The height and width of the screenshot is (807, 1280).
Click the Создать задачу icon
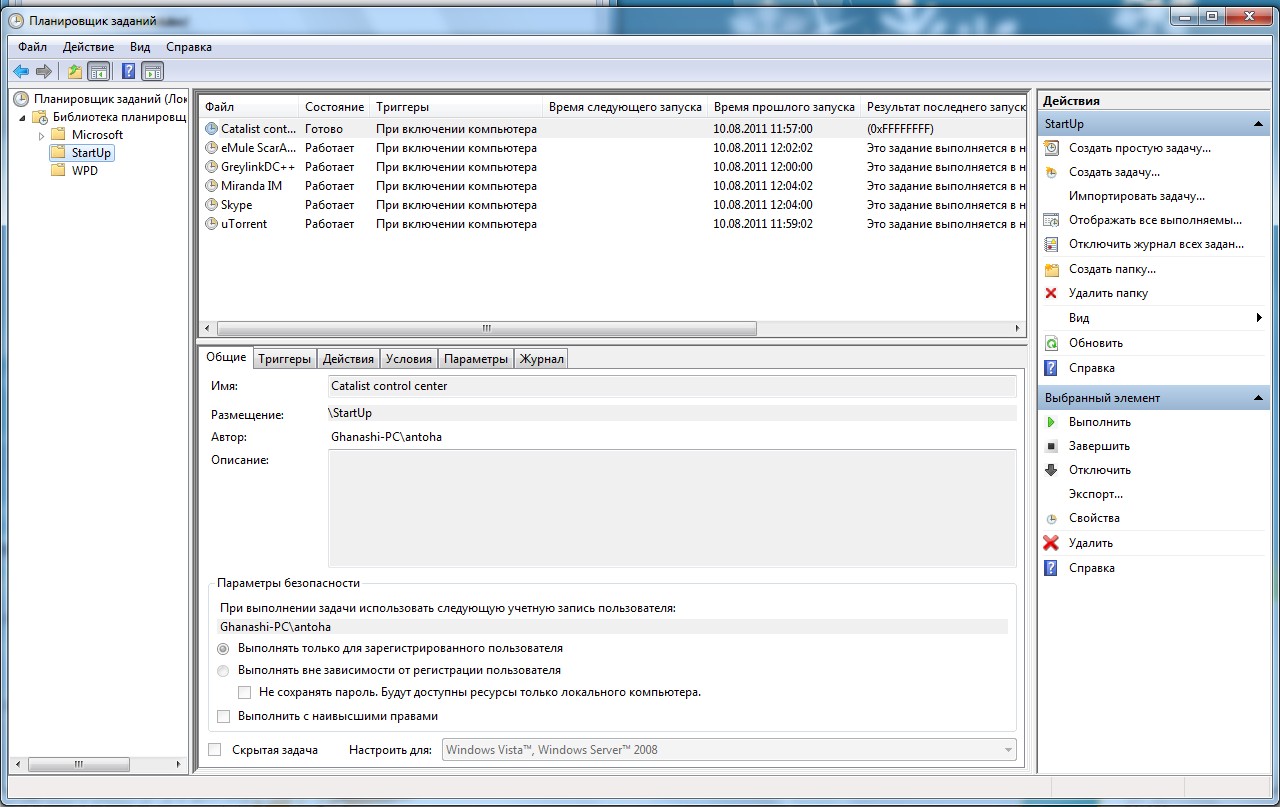(1051, 172)
